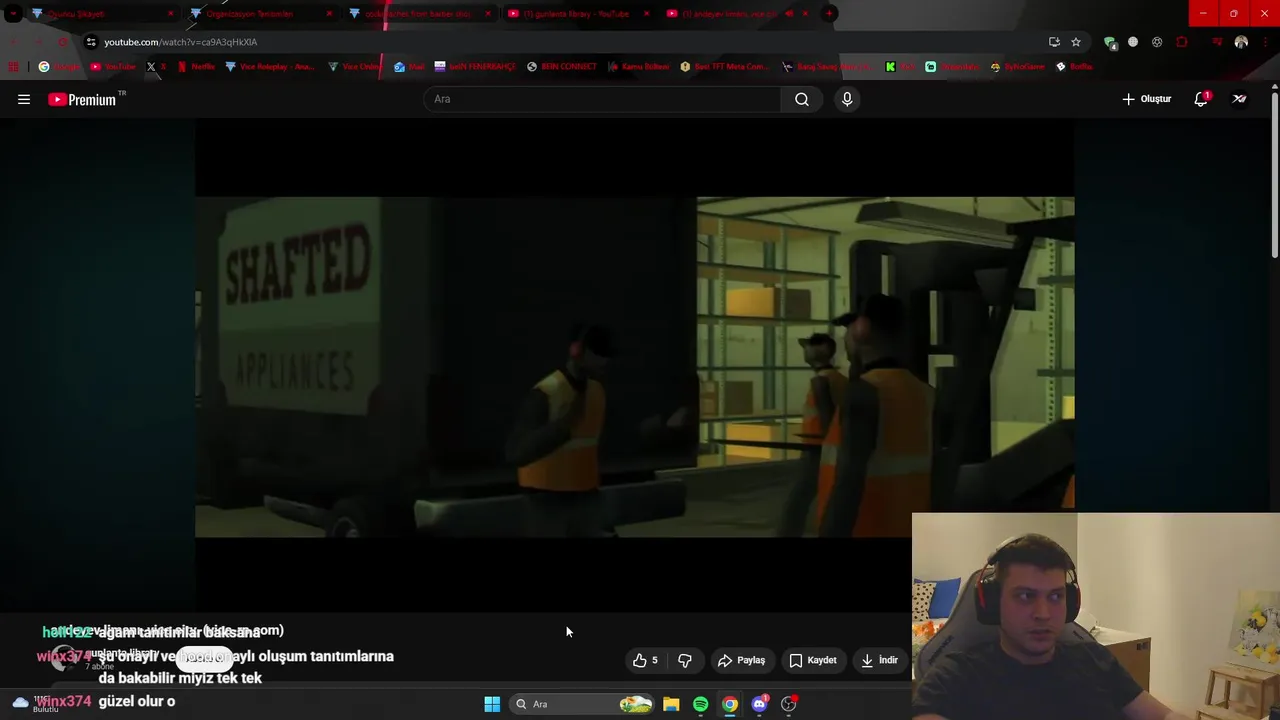
Task: Click the Kaydet save button
Action: (x=812, y=660)
